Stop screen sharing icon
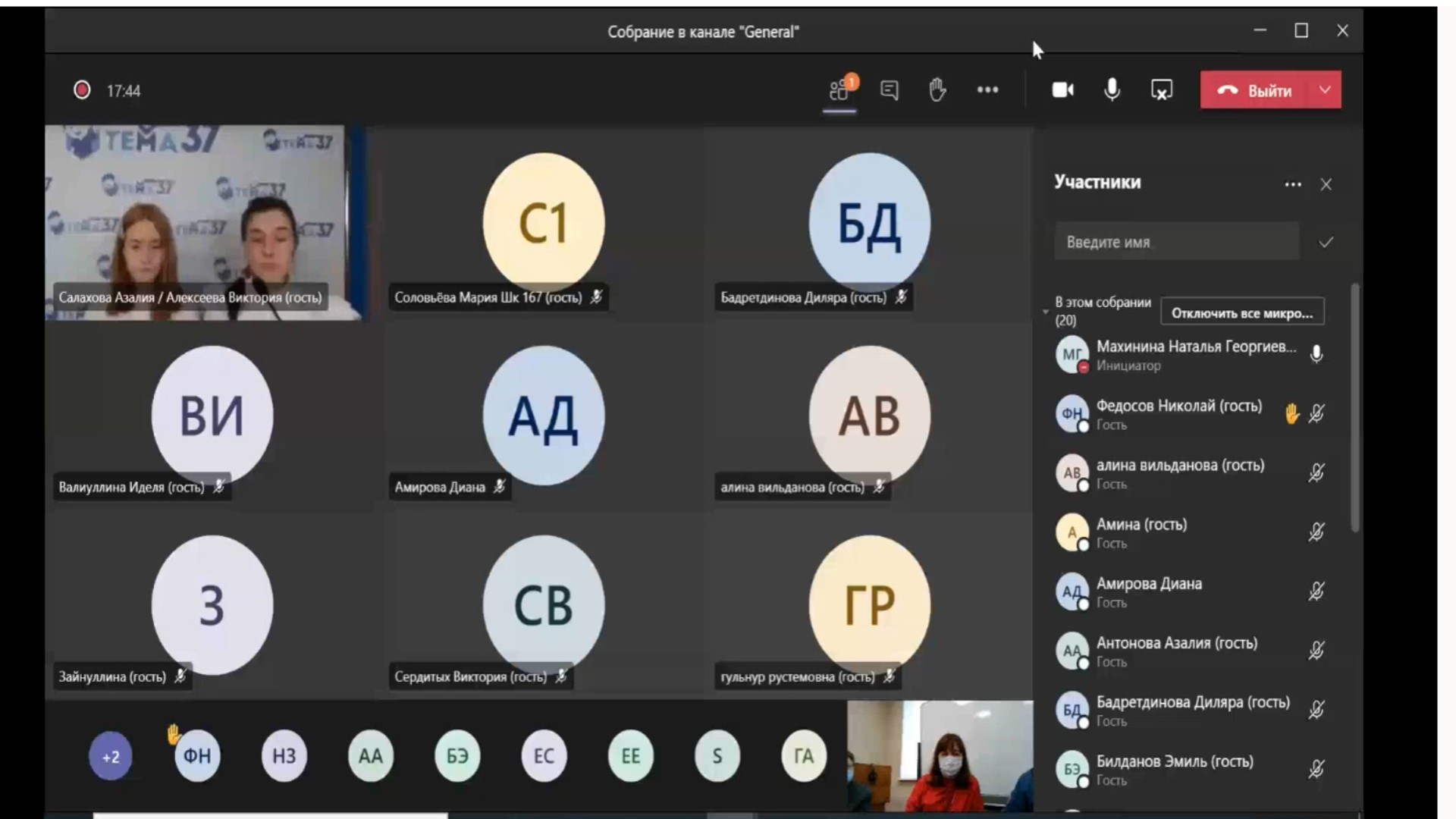This screenshot has height=819, width=1456. [x=1161, y=90]
